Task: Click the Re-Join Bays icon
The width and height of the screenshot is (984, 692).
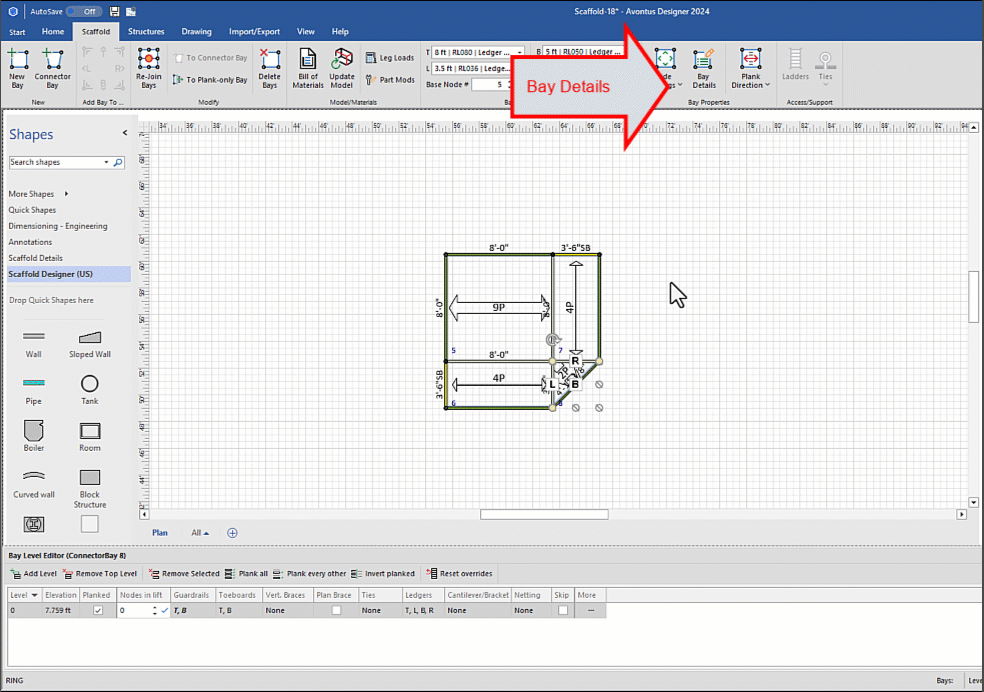Action: click(x=148, y=66)
